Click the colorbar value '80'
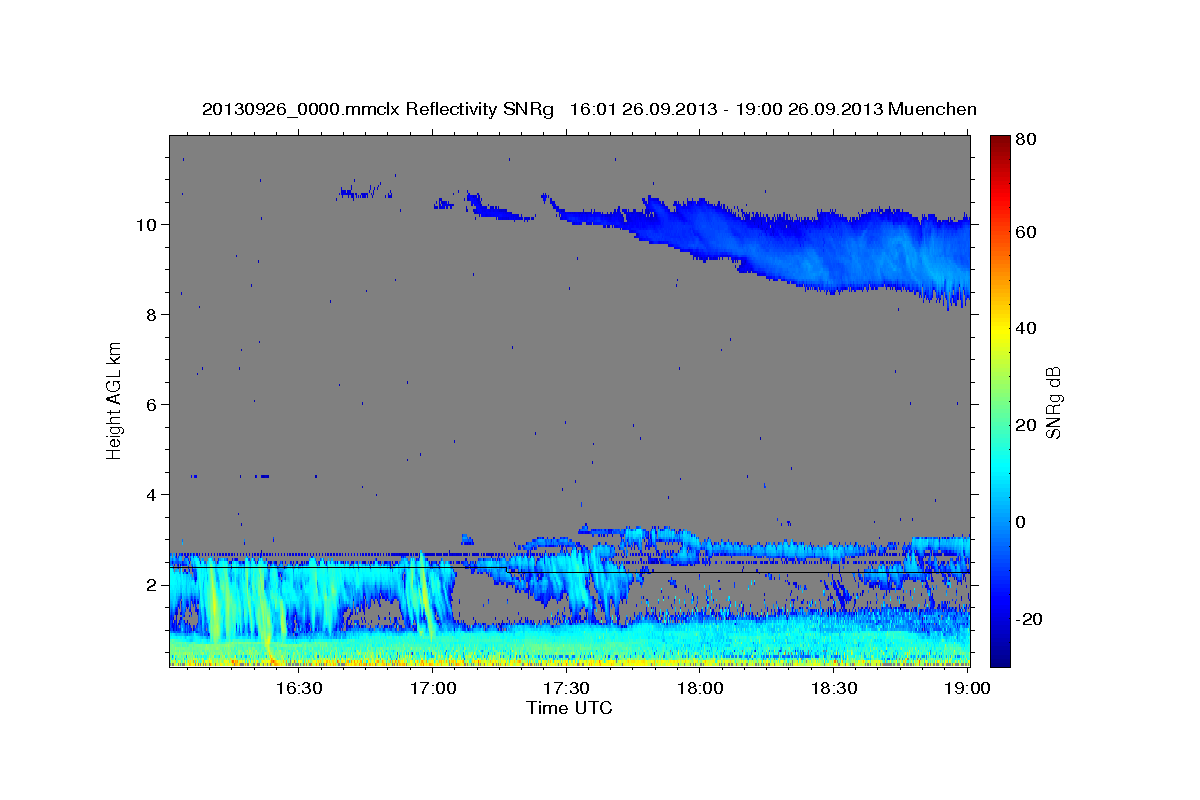 click(1028, 140)
